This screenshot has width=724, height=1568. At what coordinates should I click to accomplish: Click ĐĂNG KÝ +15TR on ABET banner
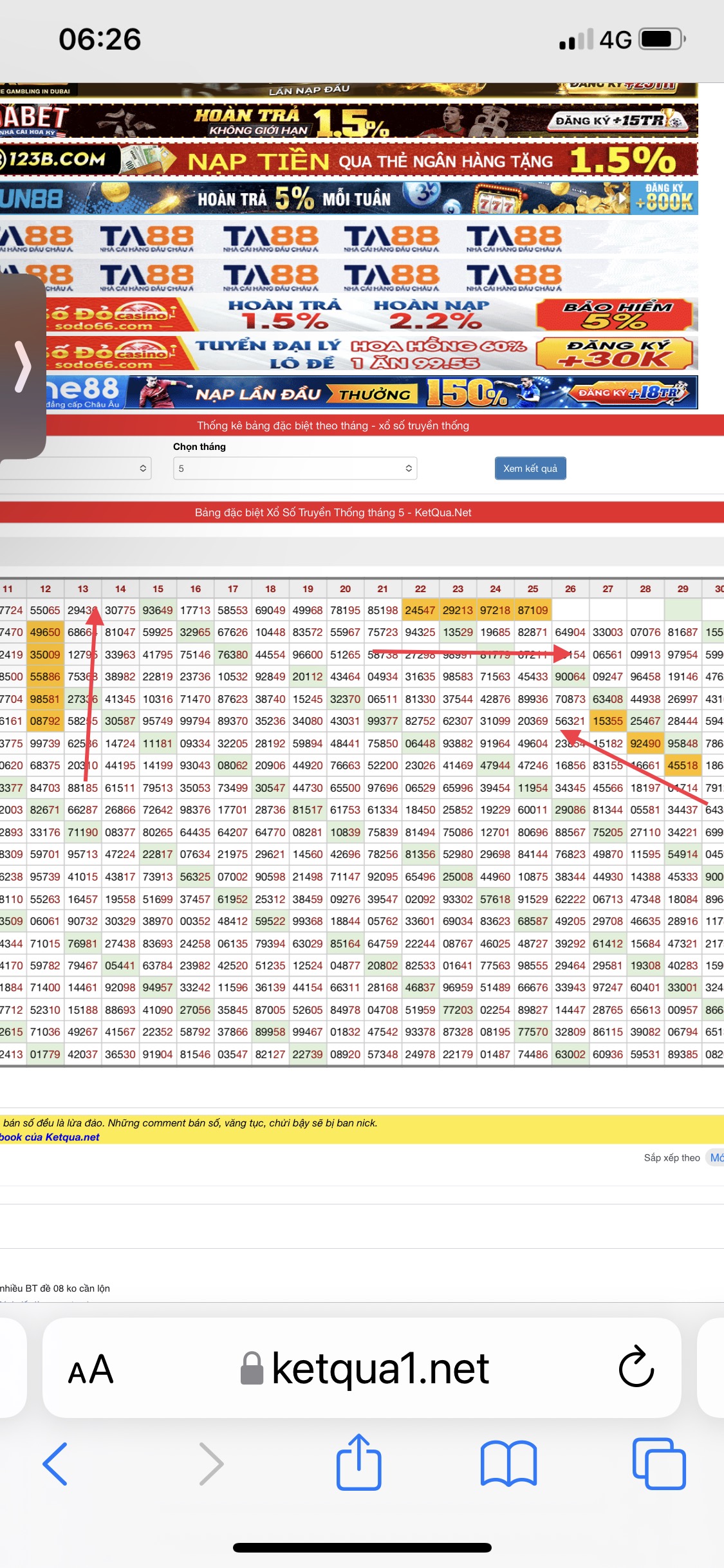pyautogui.click(x=617, y=120)
